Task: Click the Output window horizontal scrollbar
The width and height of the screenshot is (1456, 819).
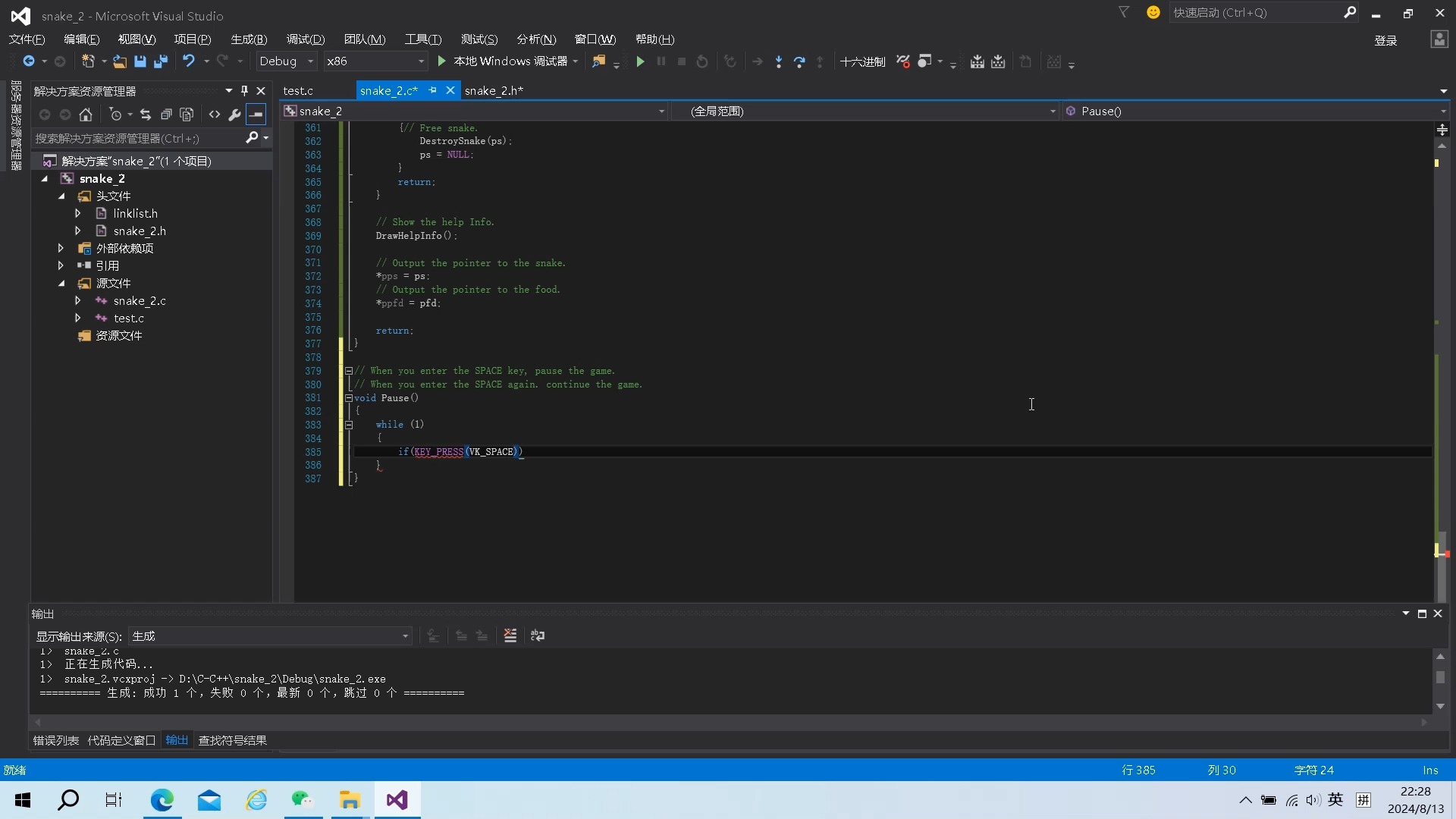Action: (730, 722)
